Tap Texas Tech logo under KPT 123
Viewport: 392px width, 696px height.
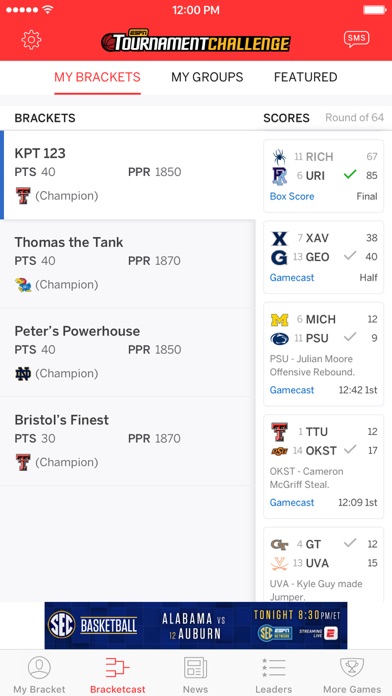pos(23,196)
